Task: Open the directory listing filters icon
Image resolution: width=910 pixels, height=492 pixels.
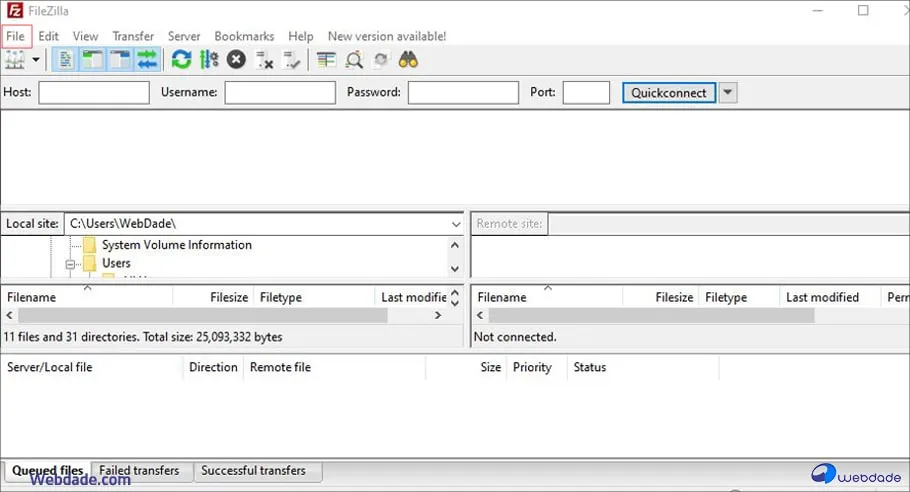Action: point(326,60)
